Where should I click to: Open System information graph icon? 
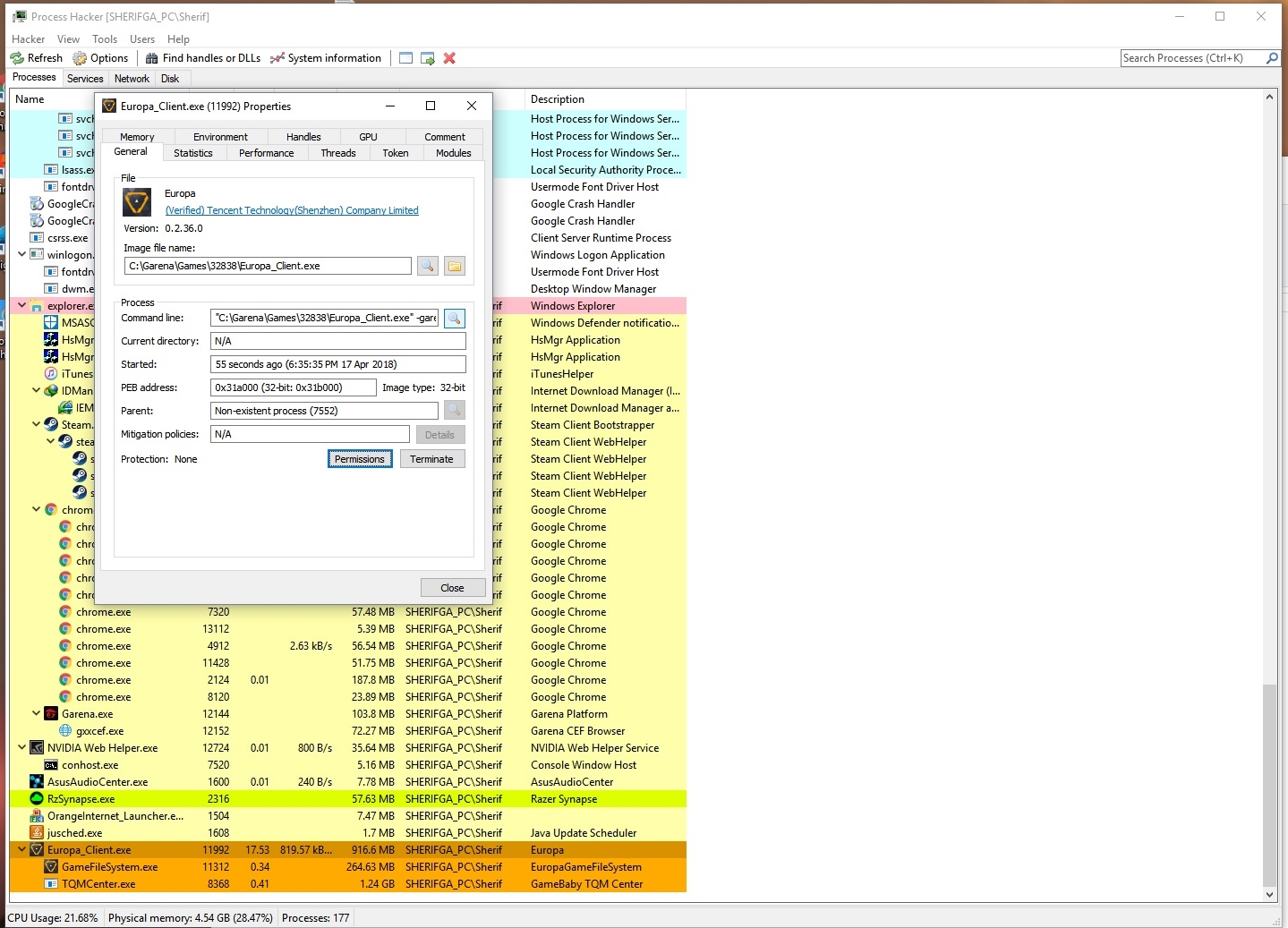click(x=277, y=58)
